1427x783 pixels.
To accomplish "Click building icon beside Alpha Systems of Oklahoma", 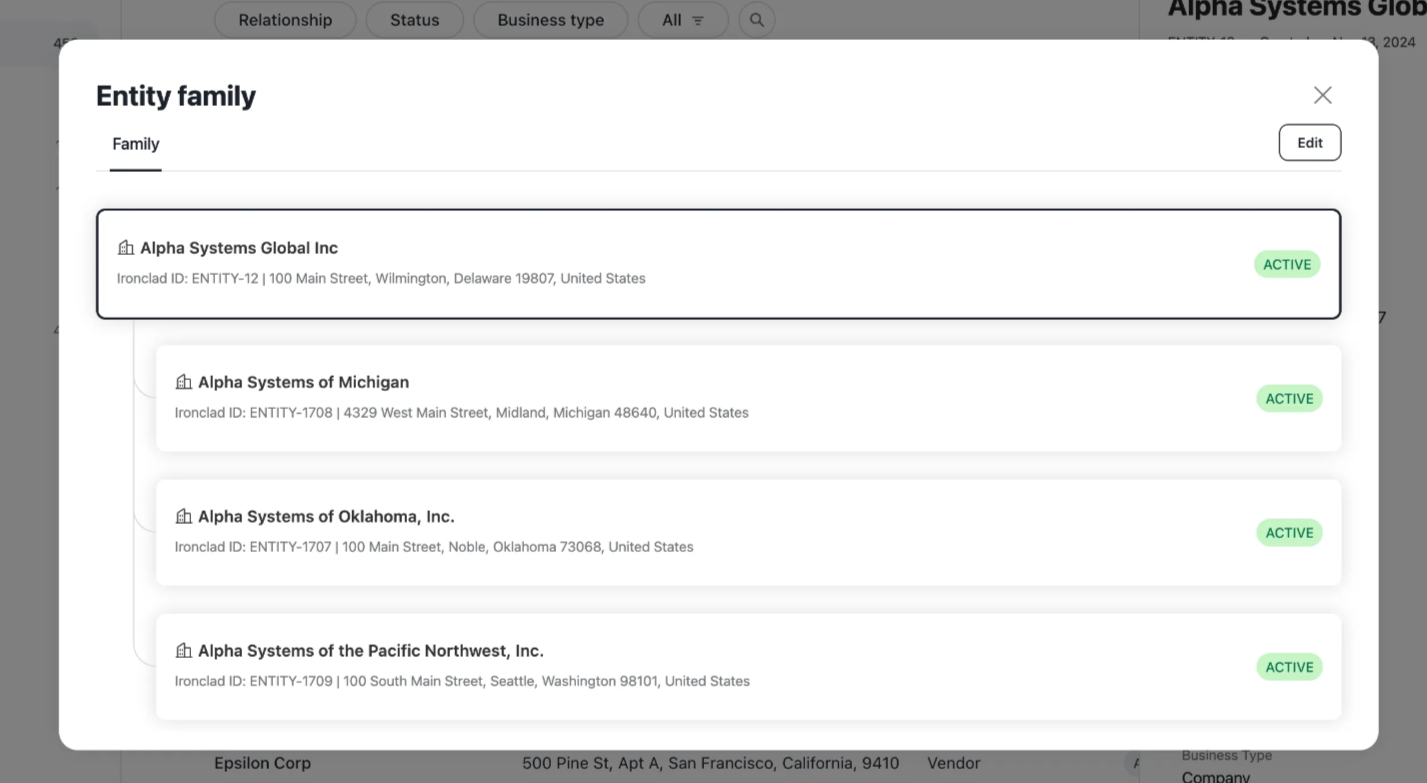I will pos(184,517).
